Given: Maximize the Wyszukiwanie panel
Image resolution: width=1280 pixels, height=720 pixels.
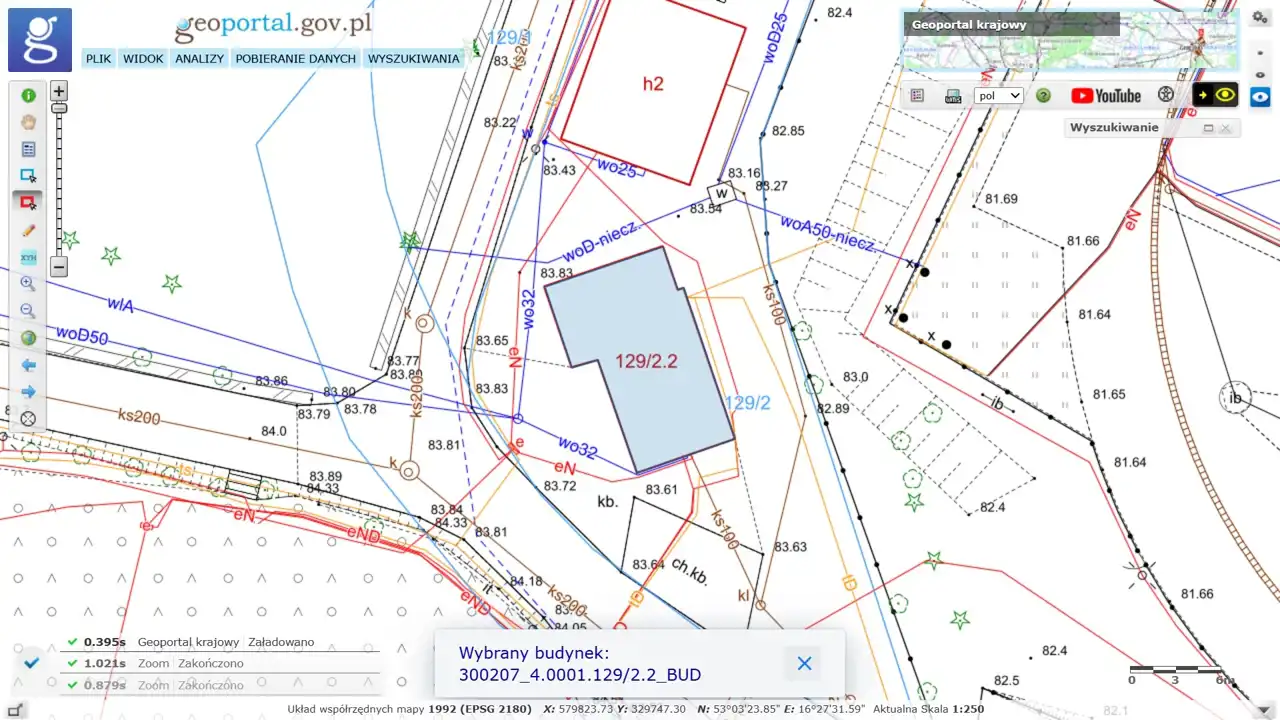Looking at the screenshot, I should pos(1208,128).
